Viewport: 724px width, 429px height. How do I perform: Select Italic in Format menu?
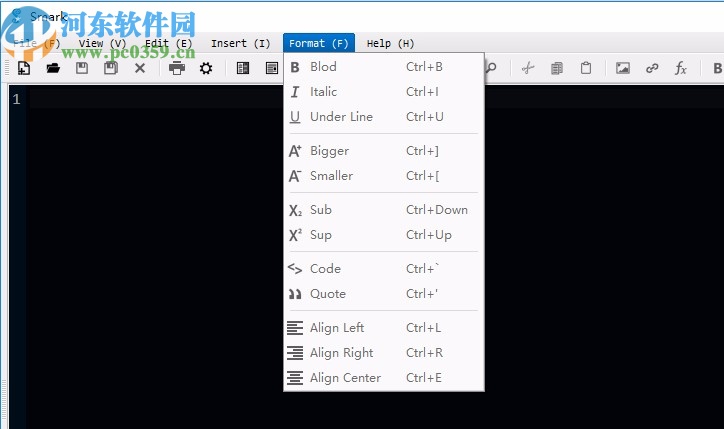click(384, 92)
